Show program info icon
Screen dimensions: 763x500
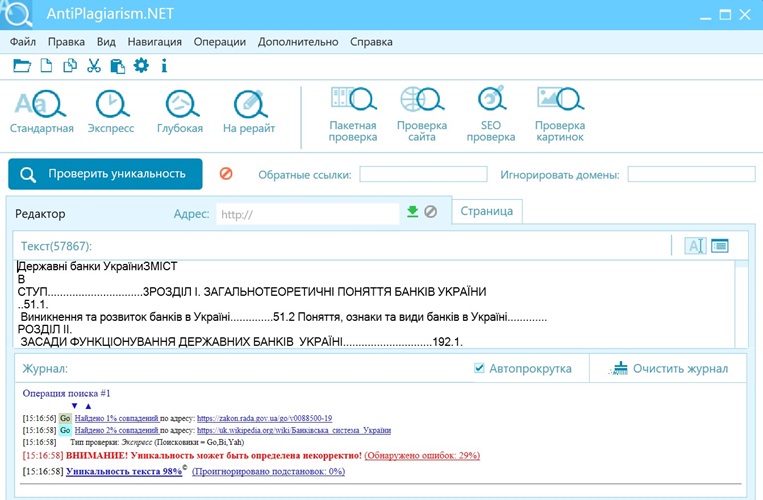click(164, 66)
